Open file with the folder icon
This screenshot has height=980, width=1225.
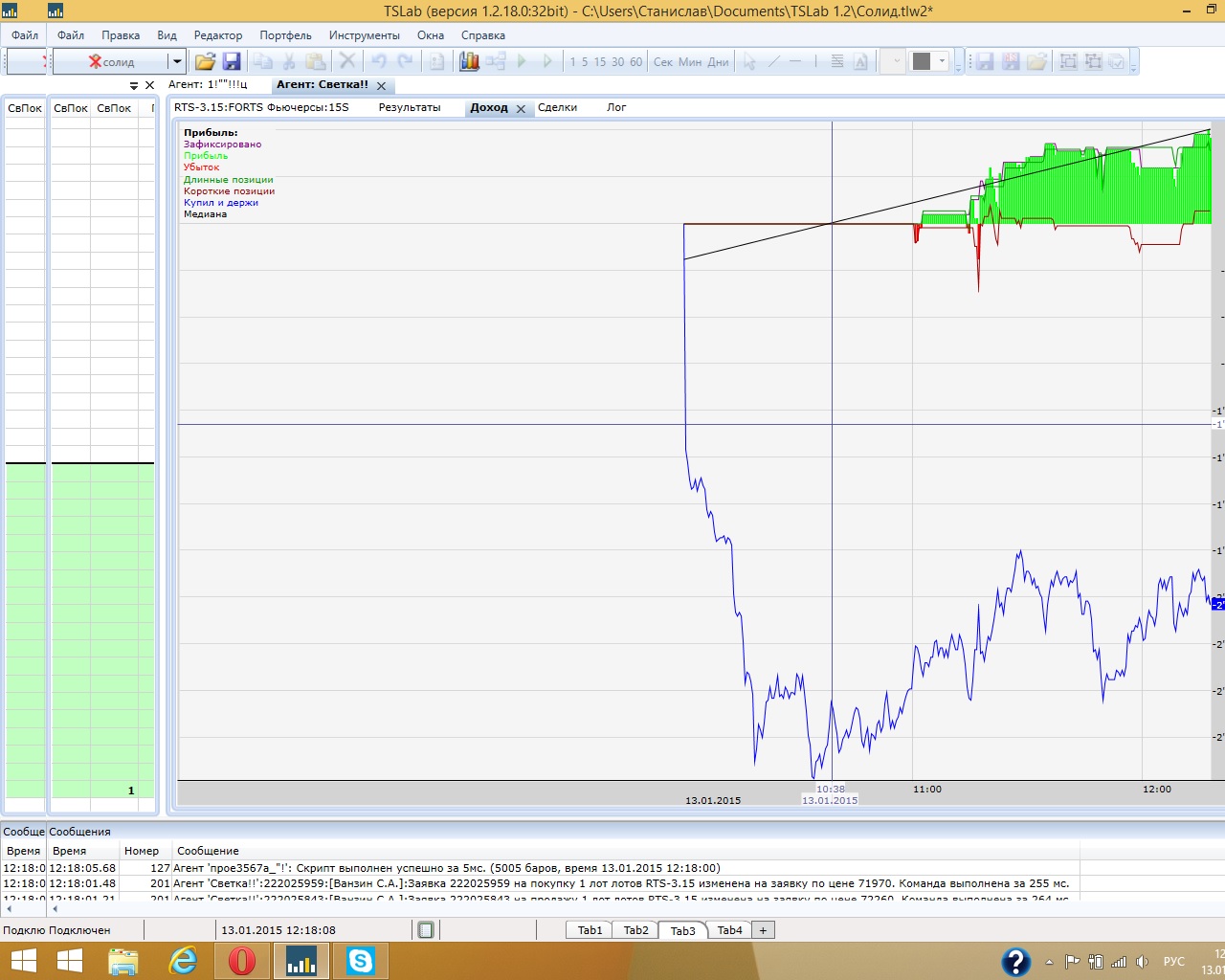tap(205, 61)
